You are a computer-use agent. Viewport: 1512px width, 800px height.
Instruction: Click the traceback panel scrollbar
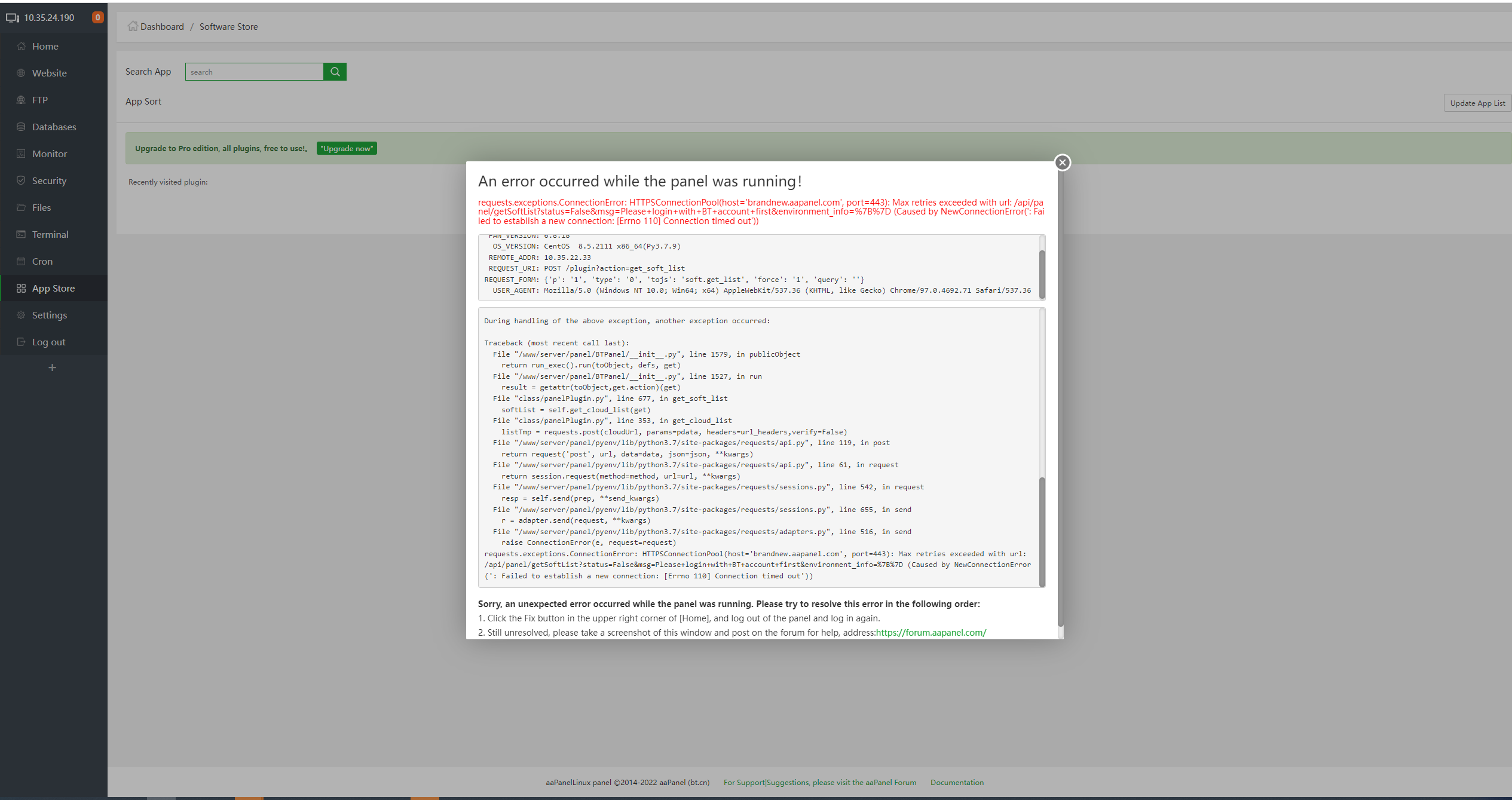click(1042, 531)
